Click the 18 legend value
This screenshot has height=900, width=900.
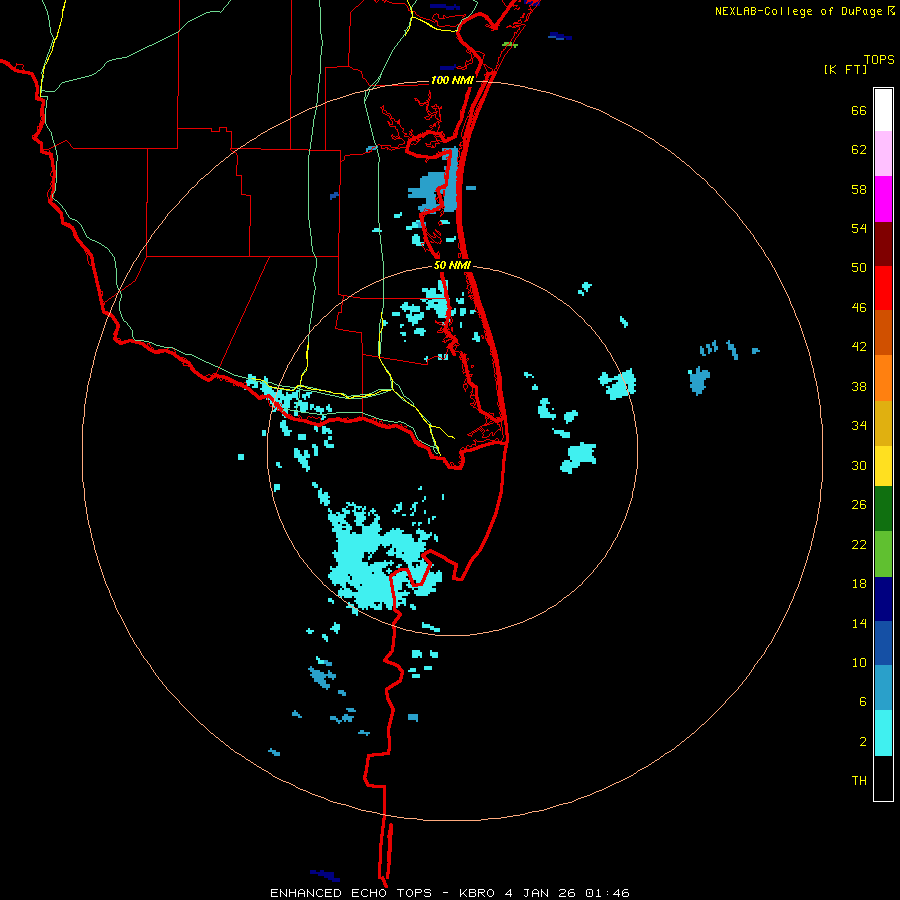(859, 584)
